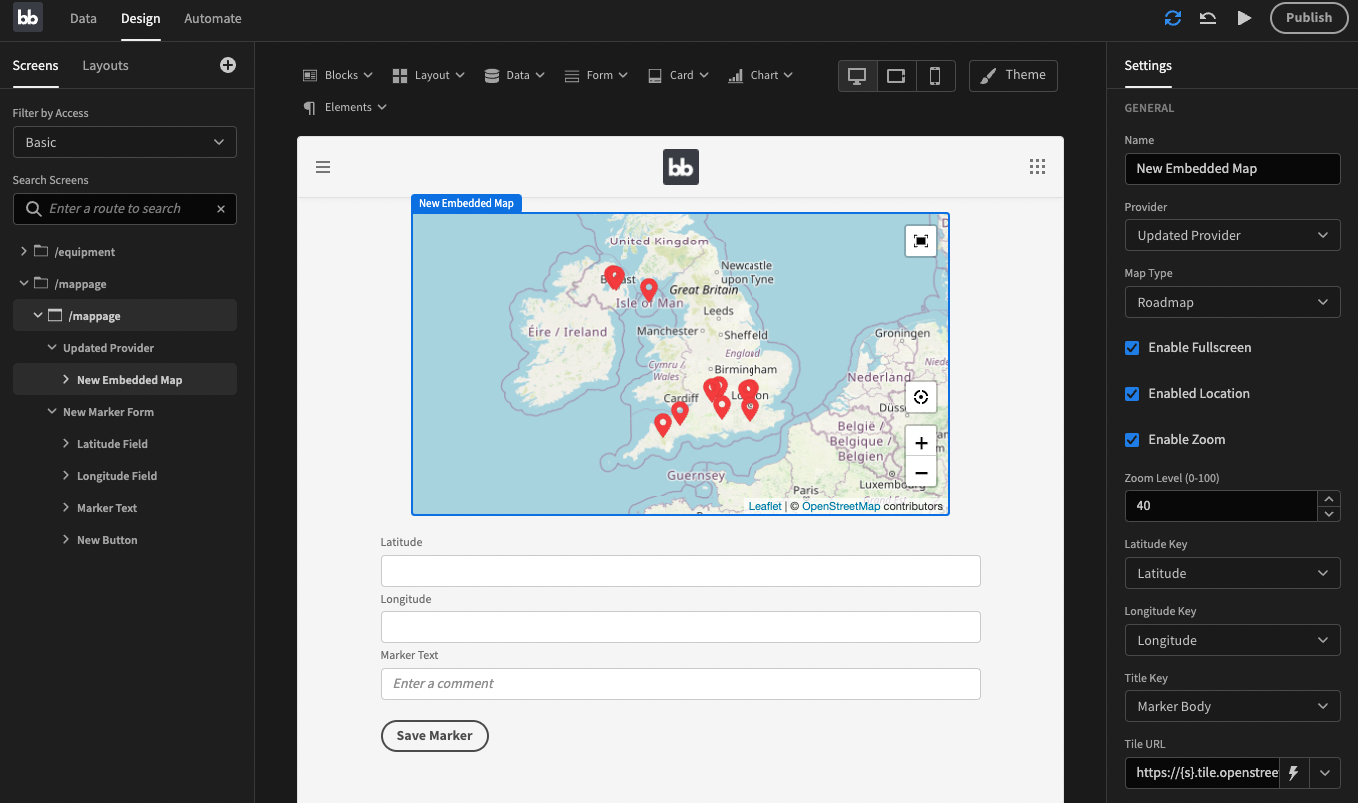Image resolution: width=1358 pixels, height=803 pixels.
Task: Collapse the New Marker Form tree item
Action: coord(50,411)
